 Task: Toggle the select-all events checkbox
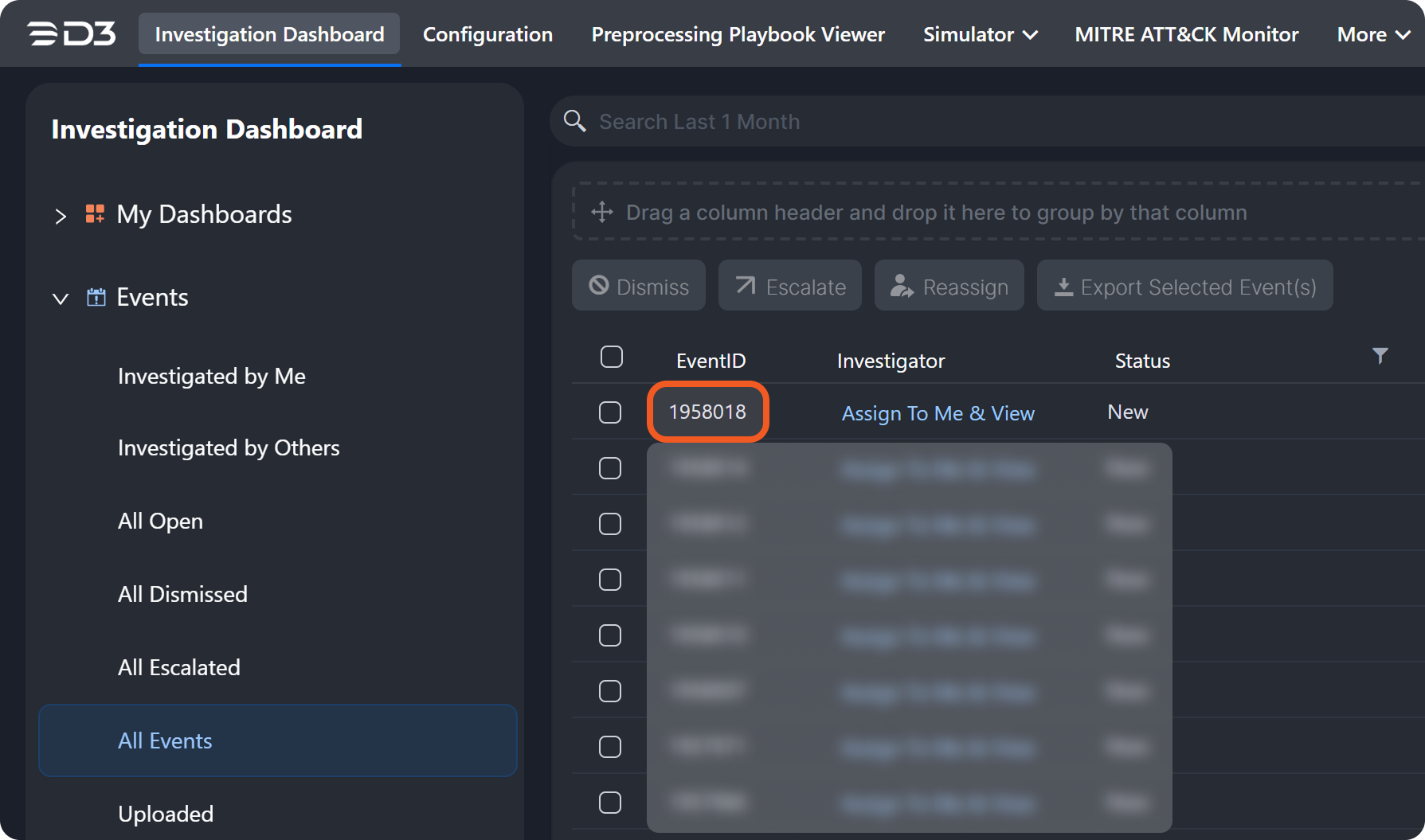(x=611, y=357)
